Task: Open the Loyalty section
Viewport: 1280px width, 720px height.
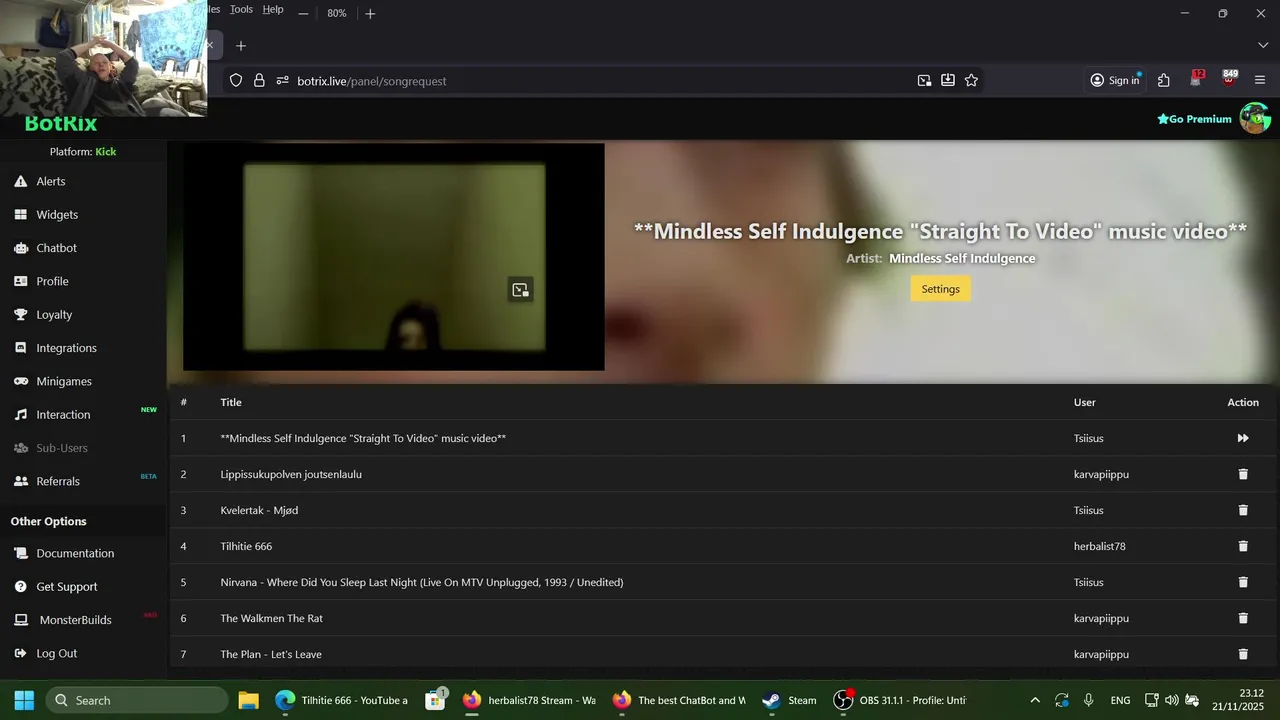Action: click(x=54, y=314)
